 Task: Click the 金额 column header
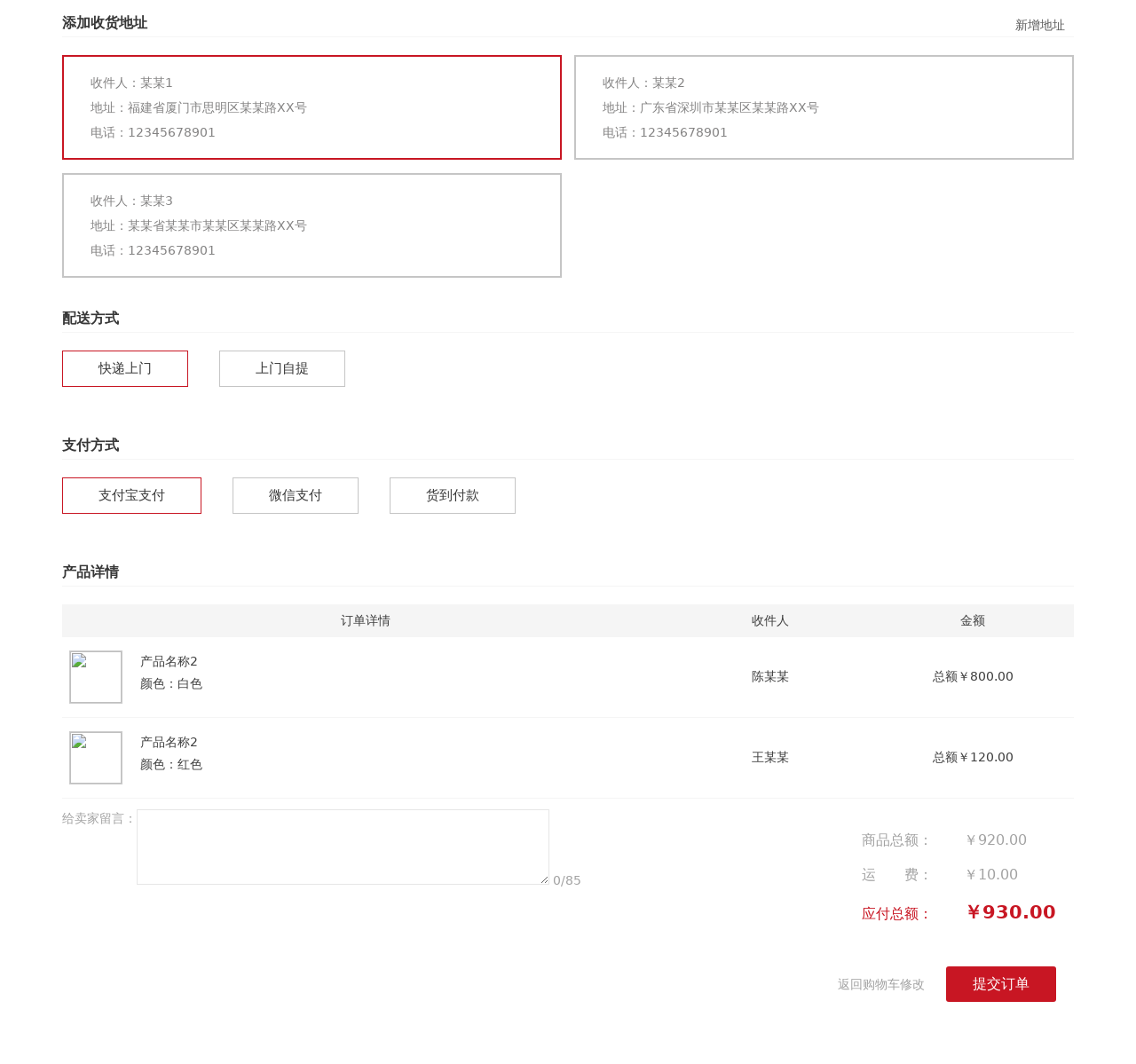973,620
